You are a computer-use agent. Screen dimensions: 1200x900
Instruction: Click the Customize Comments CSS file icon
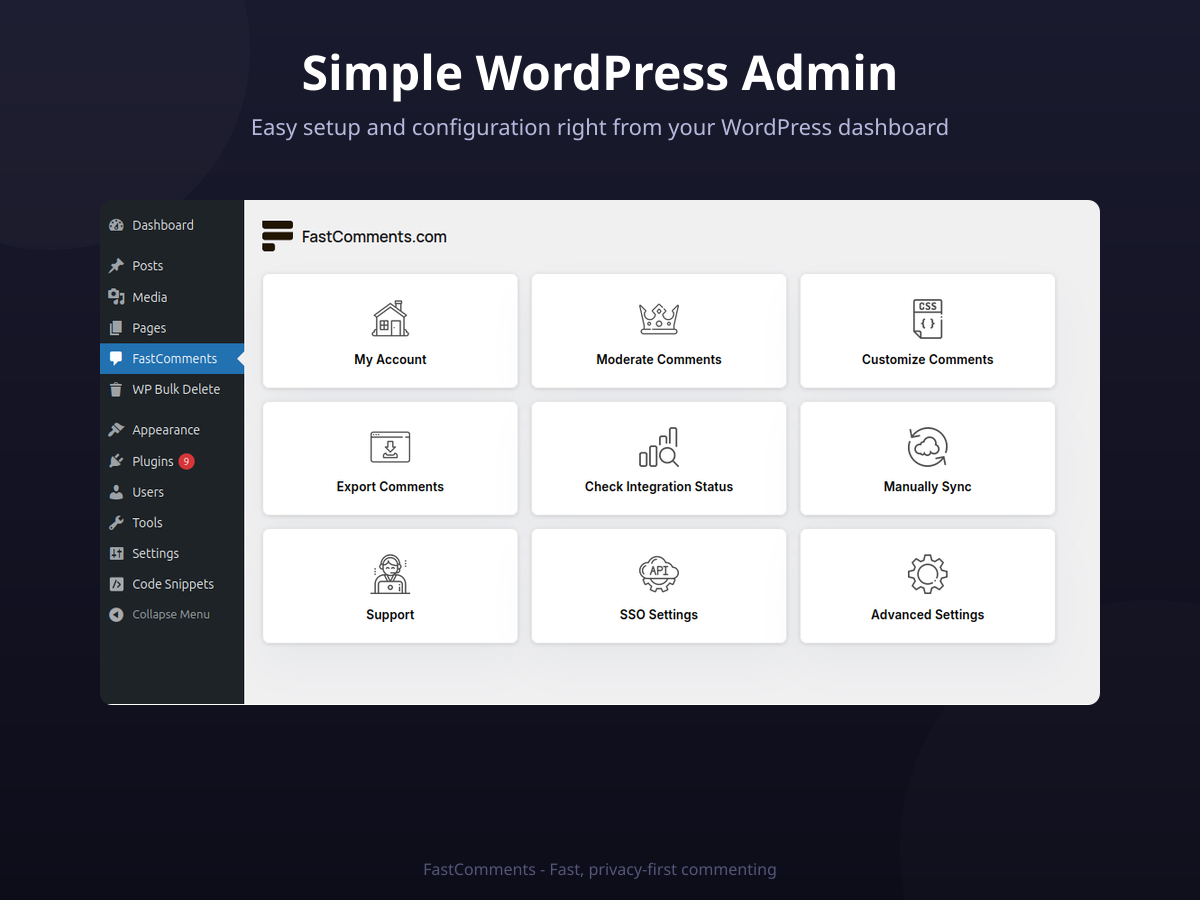click(928, 319)
